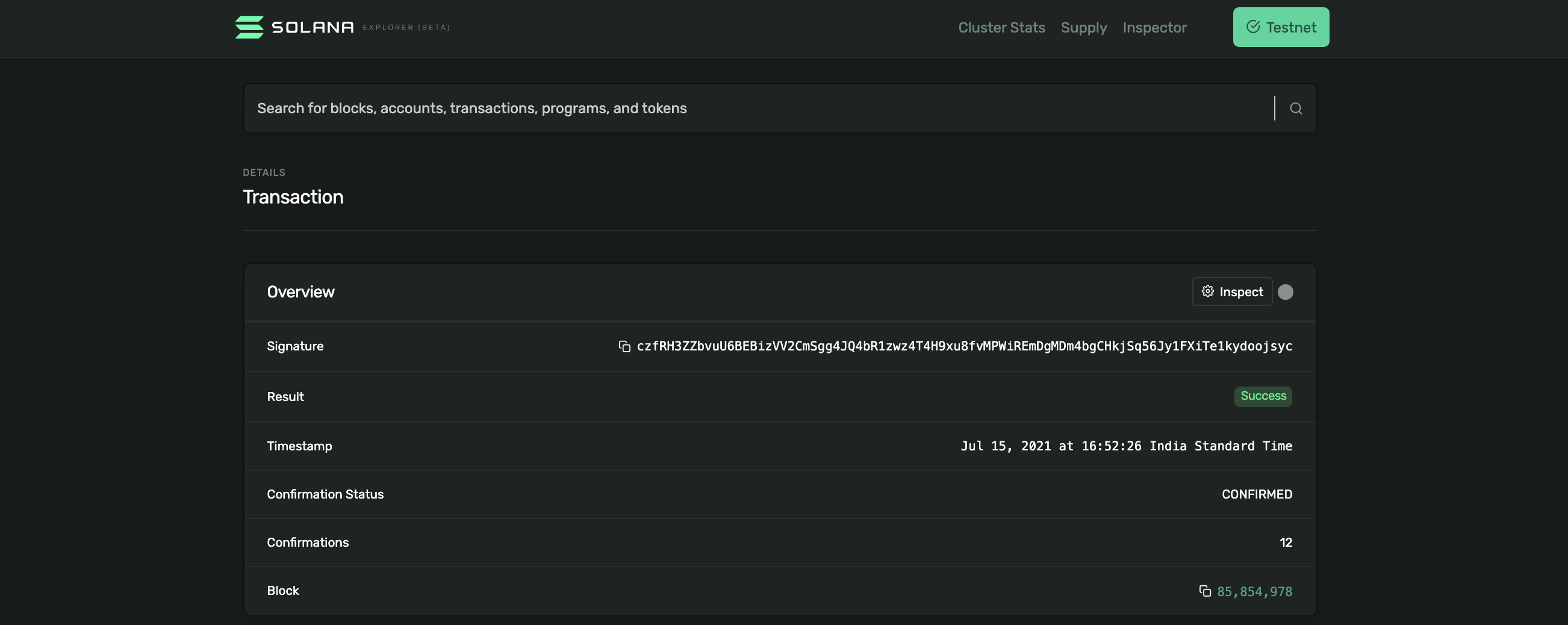Copy the block number via copy icon

(1205, 591)
